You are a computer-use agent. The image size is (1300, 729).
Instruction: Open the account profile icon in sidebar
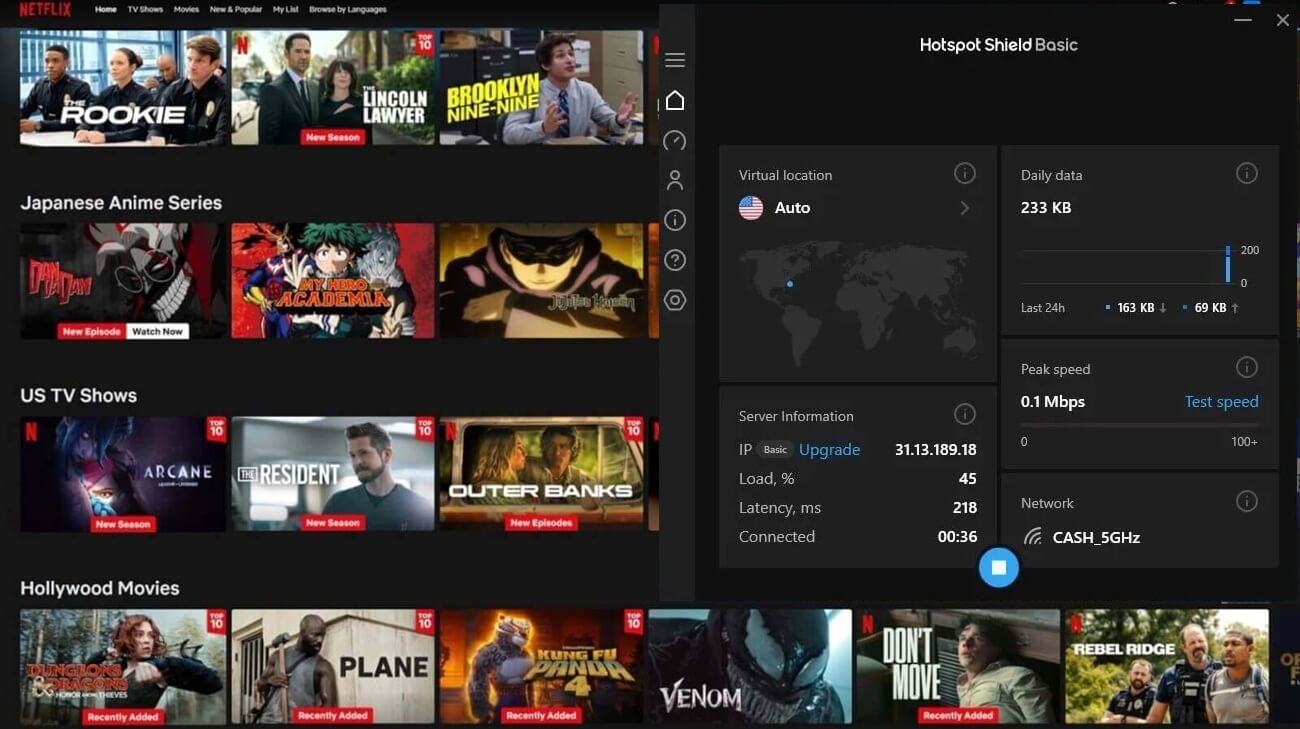675,180
